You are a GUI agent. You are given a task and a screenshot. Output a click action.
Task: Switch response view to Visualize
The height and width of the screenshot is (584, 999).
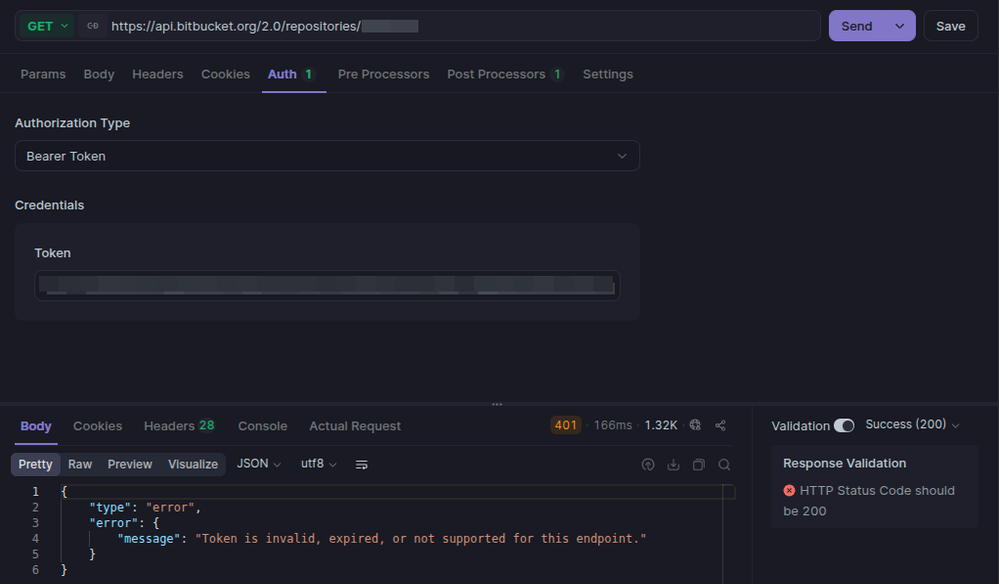pyautogui.click(x=193, y=464)
